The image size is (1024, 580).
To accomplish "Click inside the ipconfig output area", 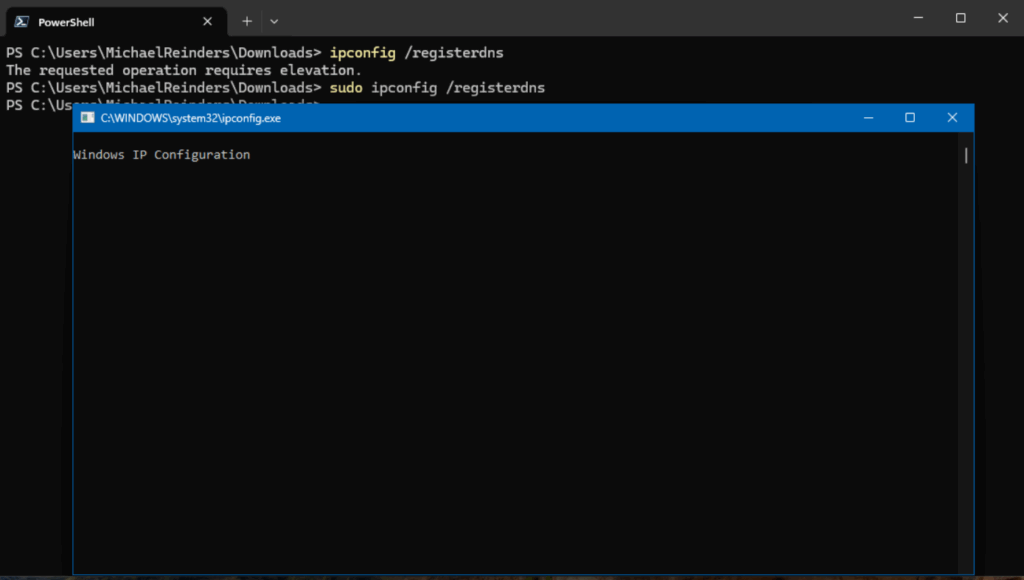I will (500, 350).
